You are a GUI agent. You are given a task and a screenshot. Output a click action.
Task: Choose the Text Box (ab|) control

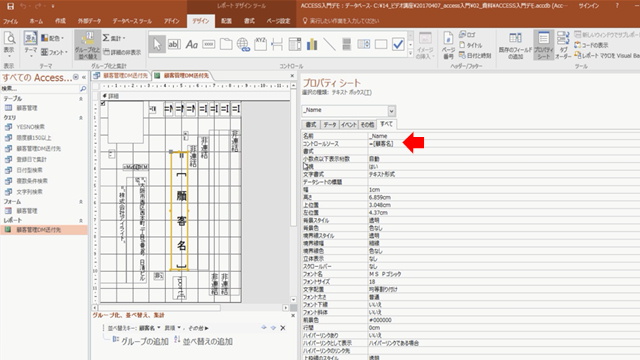click(x=174, y=44)
